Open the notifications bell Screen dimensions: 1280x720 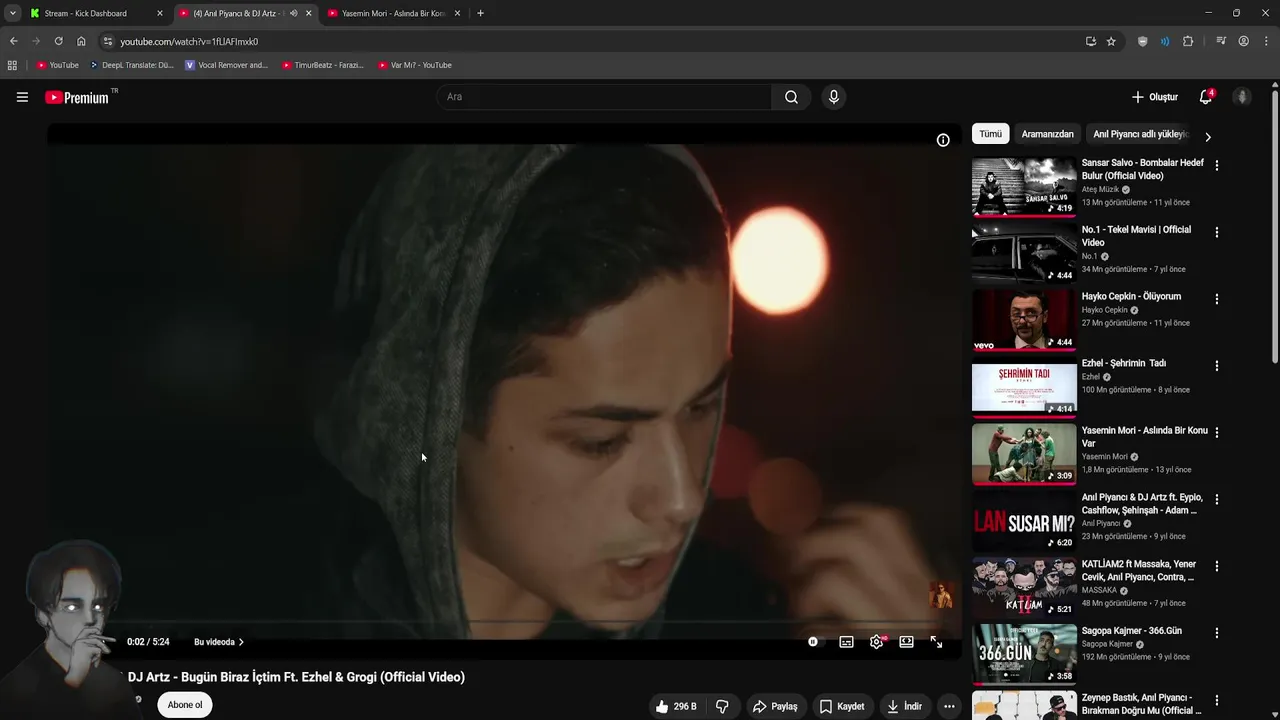(1206, 97)
